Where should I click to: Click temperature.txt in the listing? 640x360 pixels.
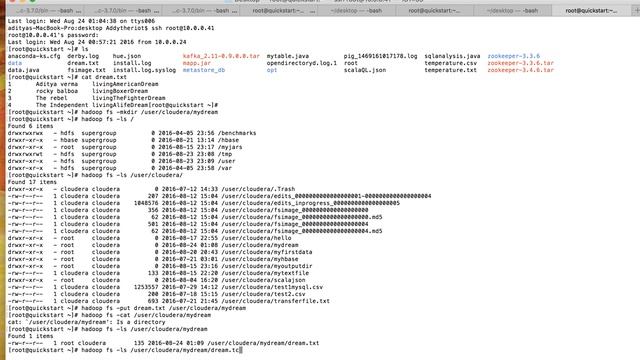451,70
